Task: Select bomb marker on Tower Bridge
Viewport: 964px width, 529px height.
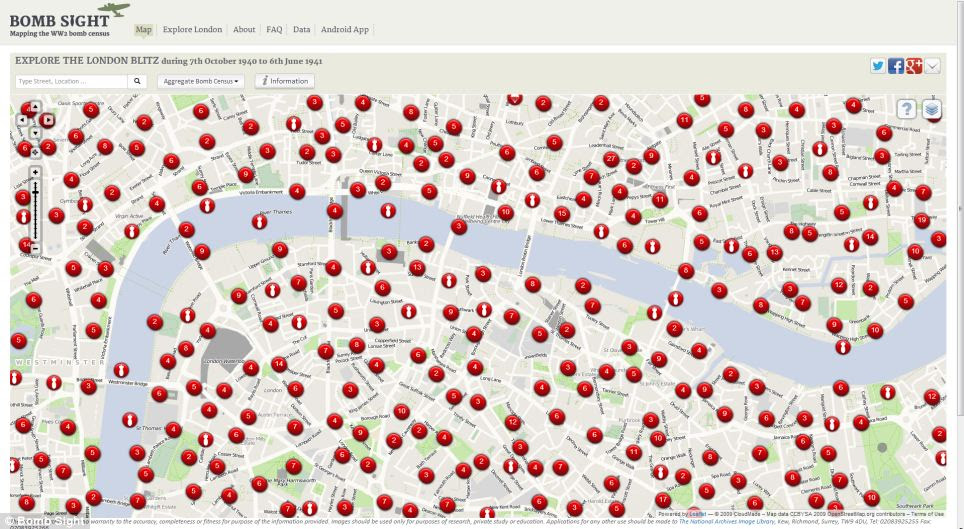Action: coord(675,298)
